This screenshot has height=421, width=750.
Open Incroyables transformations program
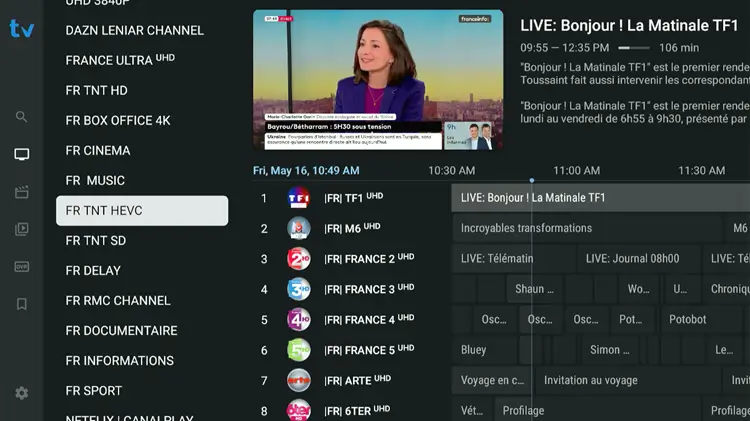coord(587,228)
